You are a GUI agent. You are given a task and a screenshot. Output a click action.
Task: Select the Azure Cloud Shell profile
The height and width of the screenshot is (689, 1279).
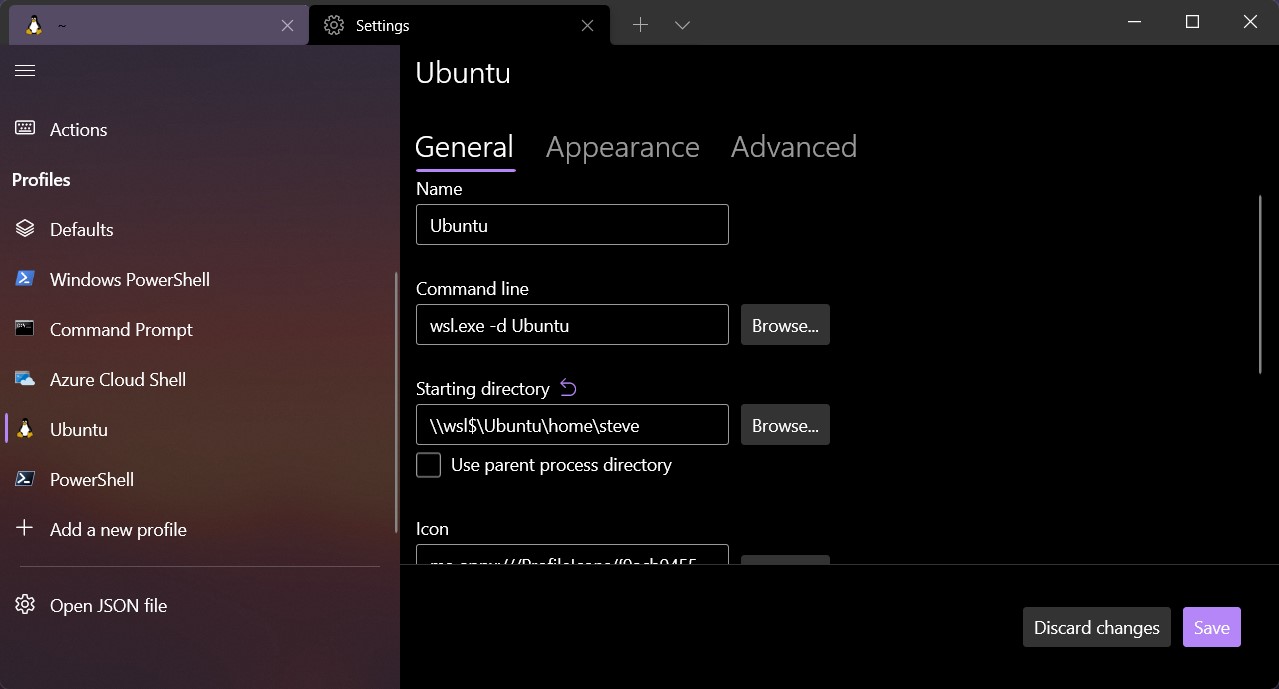coord(200,379)
